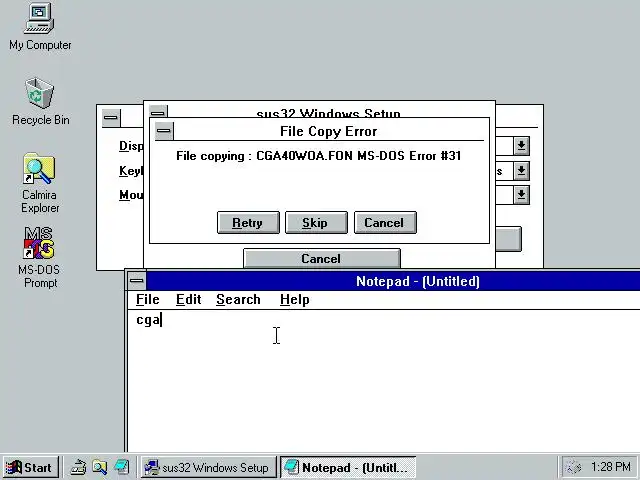Image resolution: width=640 pixels, height=480 pixels.
Task: Click the wide Cancel button in Windows Setup
Action: point(322,258)
